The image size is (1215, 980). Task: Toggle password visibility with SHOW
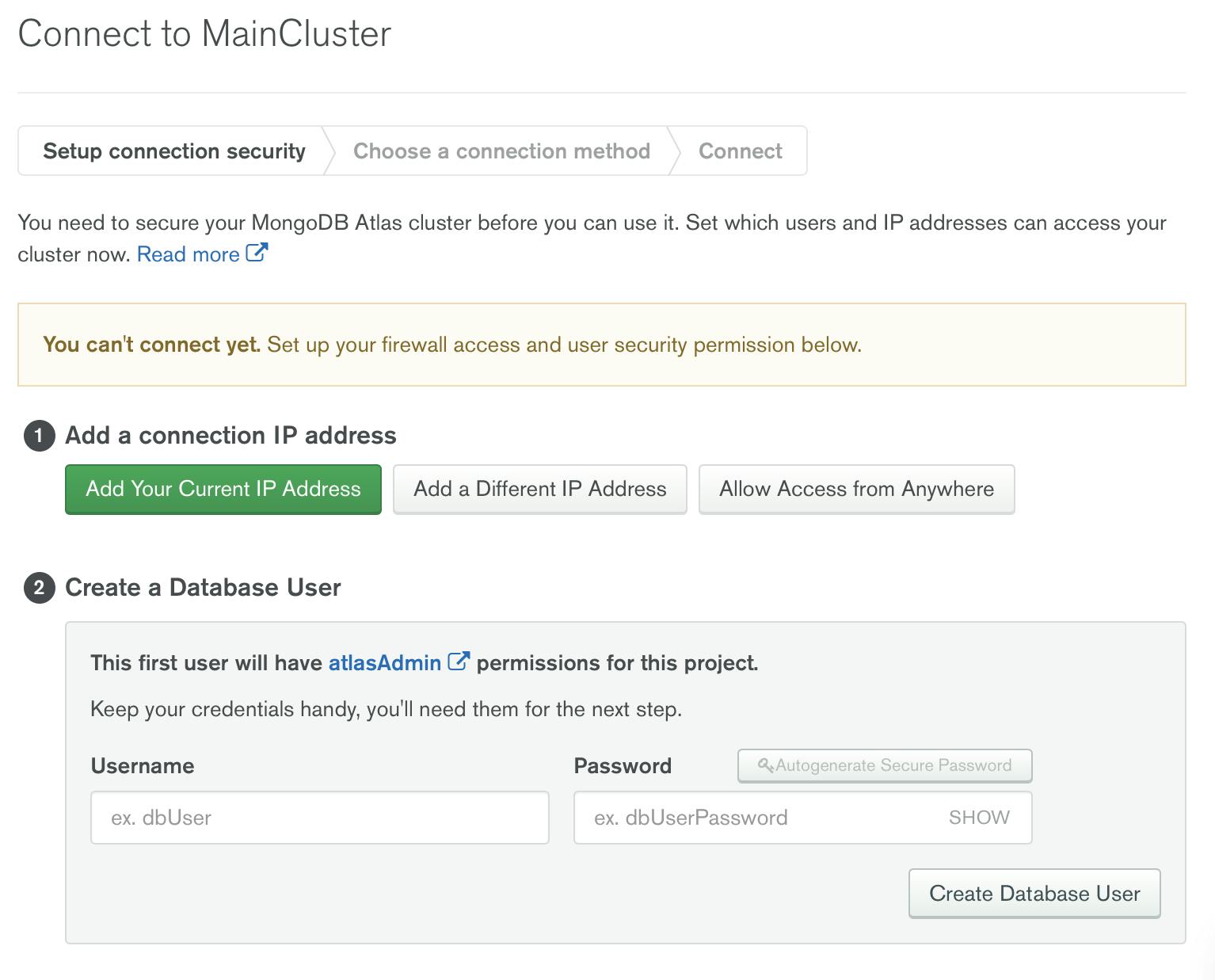(979, 818)
